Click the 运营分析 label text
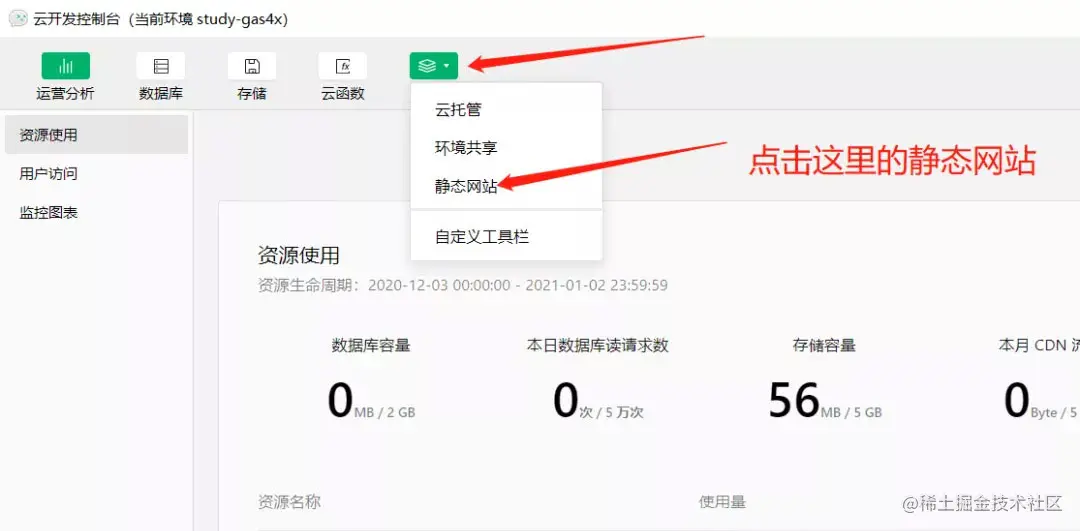Viewport: 1080px width, 531px height. [65, 94]
